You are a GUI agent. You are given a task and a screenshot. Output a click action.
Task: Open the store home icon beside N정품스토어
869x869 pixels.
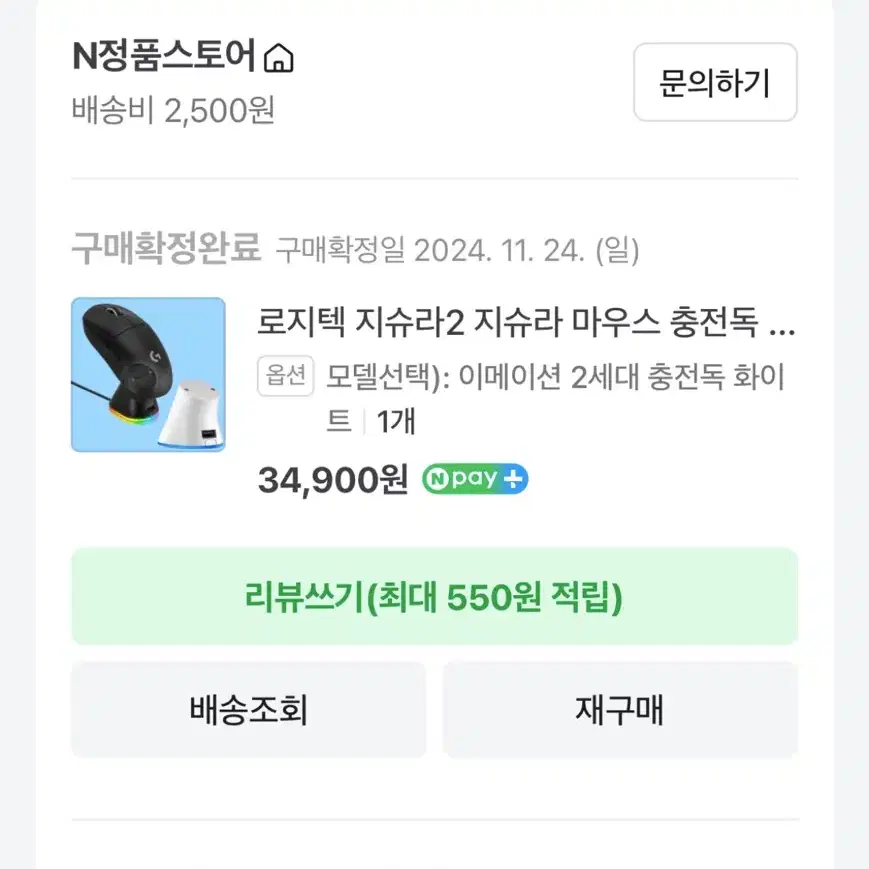click(x=279, y=58)
